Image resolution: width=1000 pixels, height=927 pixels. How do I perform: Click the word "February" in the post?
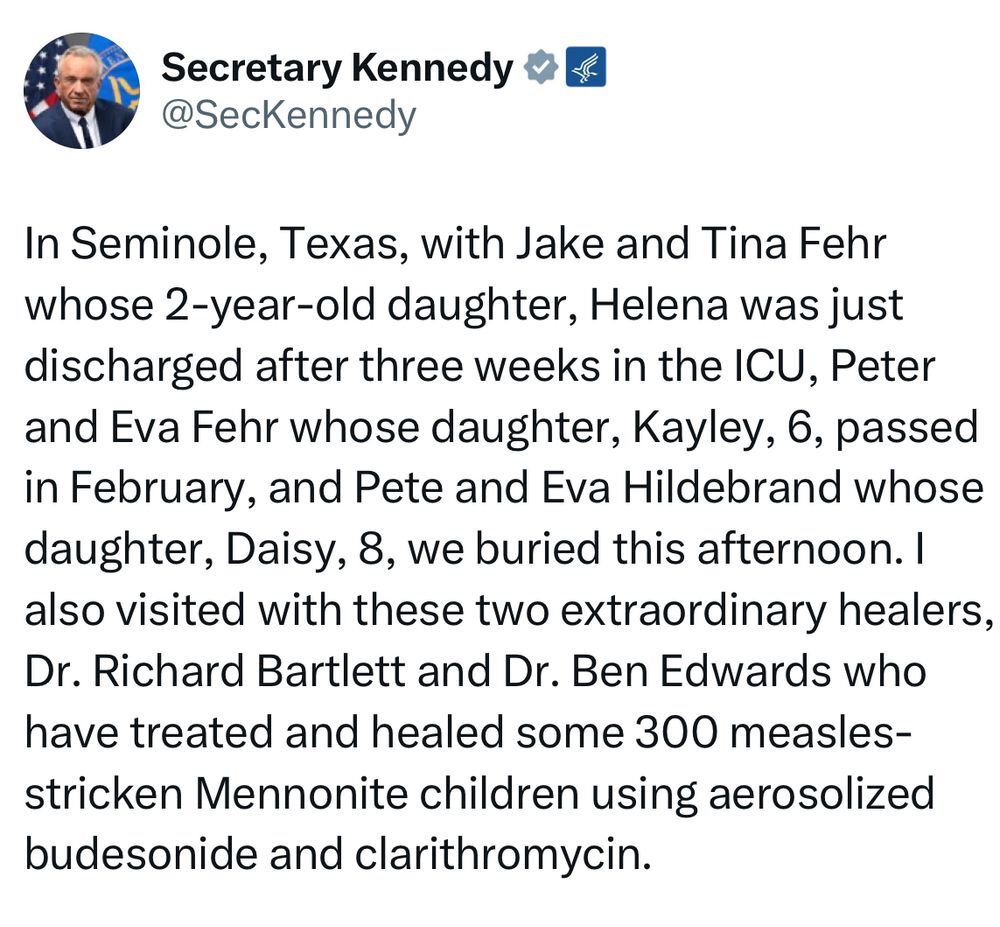point(156,490)
